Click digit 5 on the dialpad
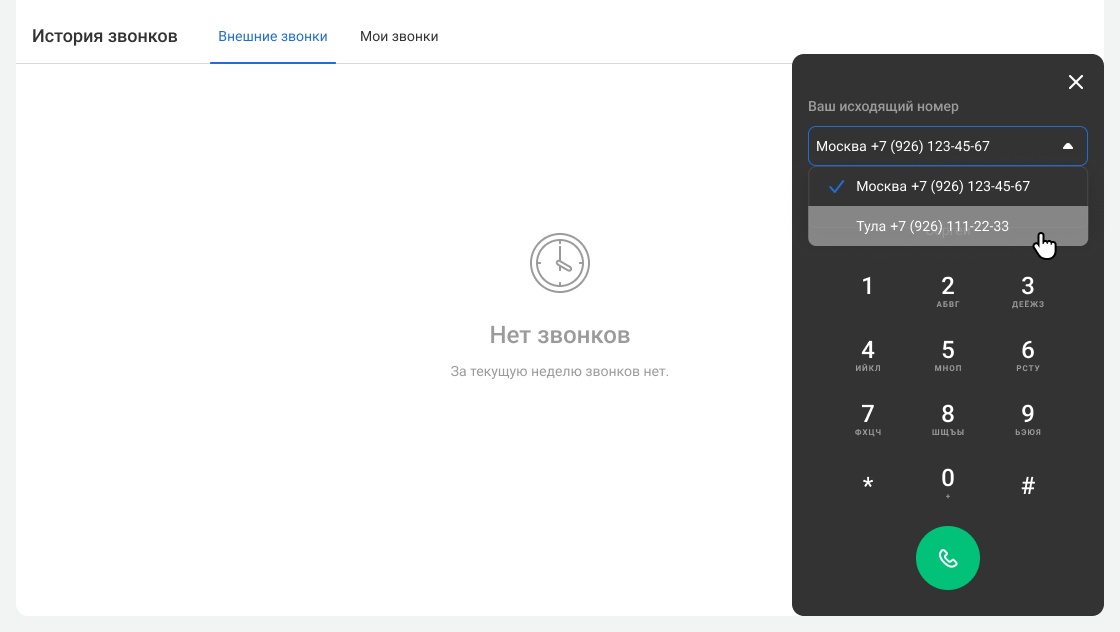 (947, 355)
